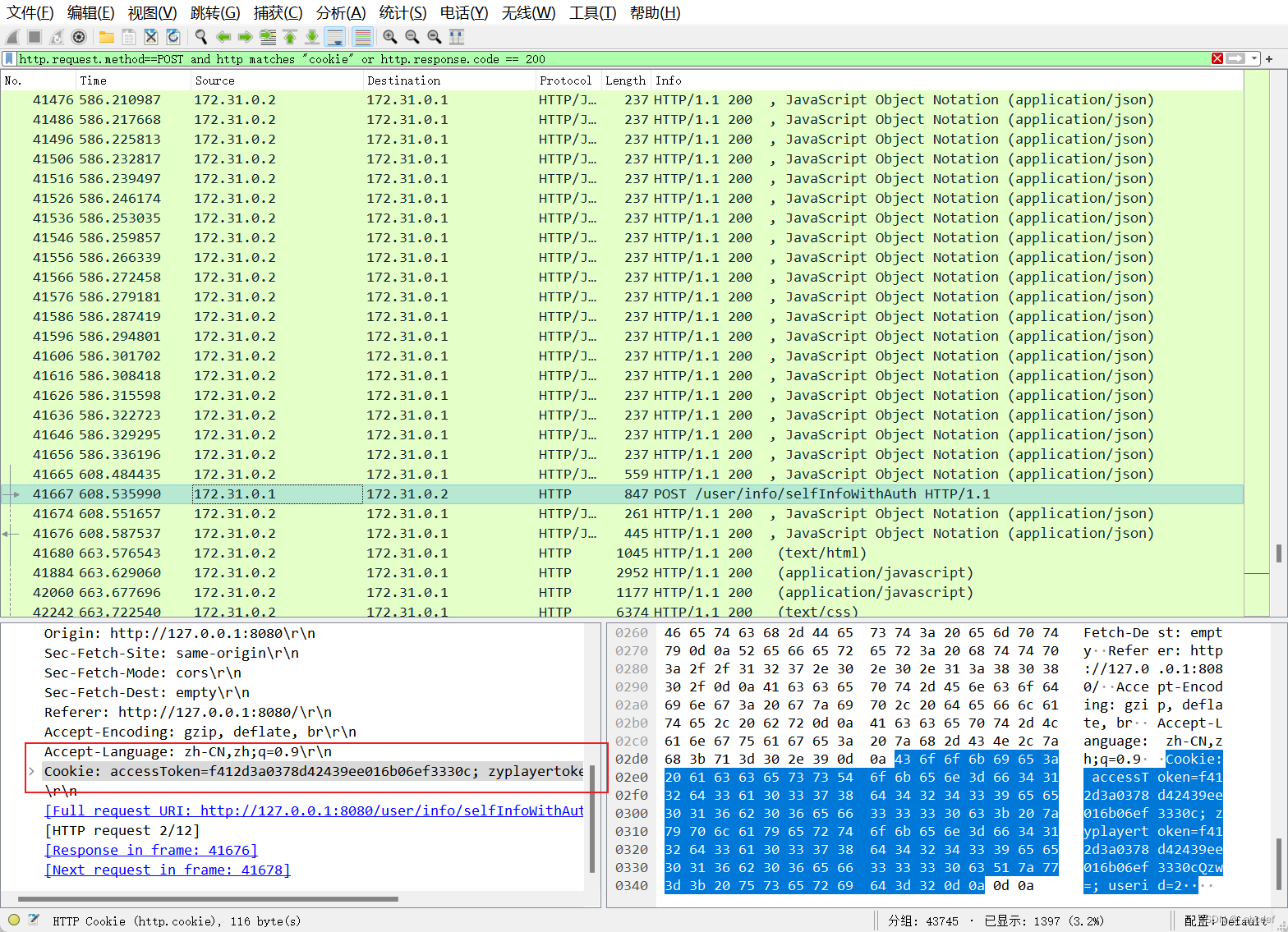Select the Referer header line

[x=188, y=712]
